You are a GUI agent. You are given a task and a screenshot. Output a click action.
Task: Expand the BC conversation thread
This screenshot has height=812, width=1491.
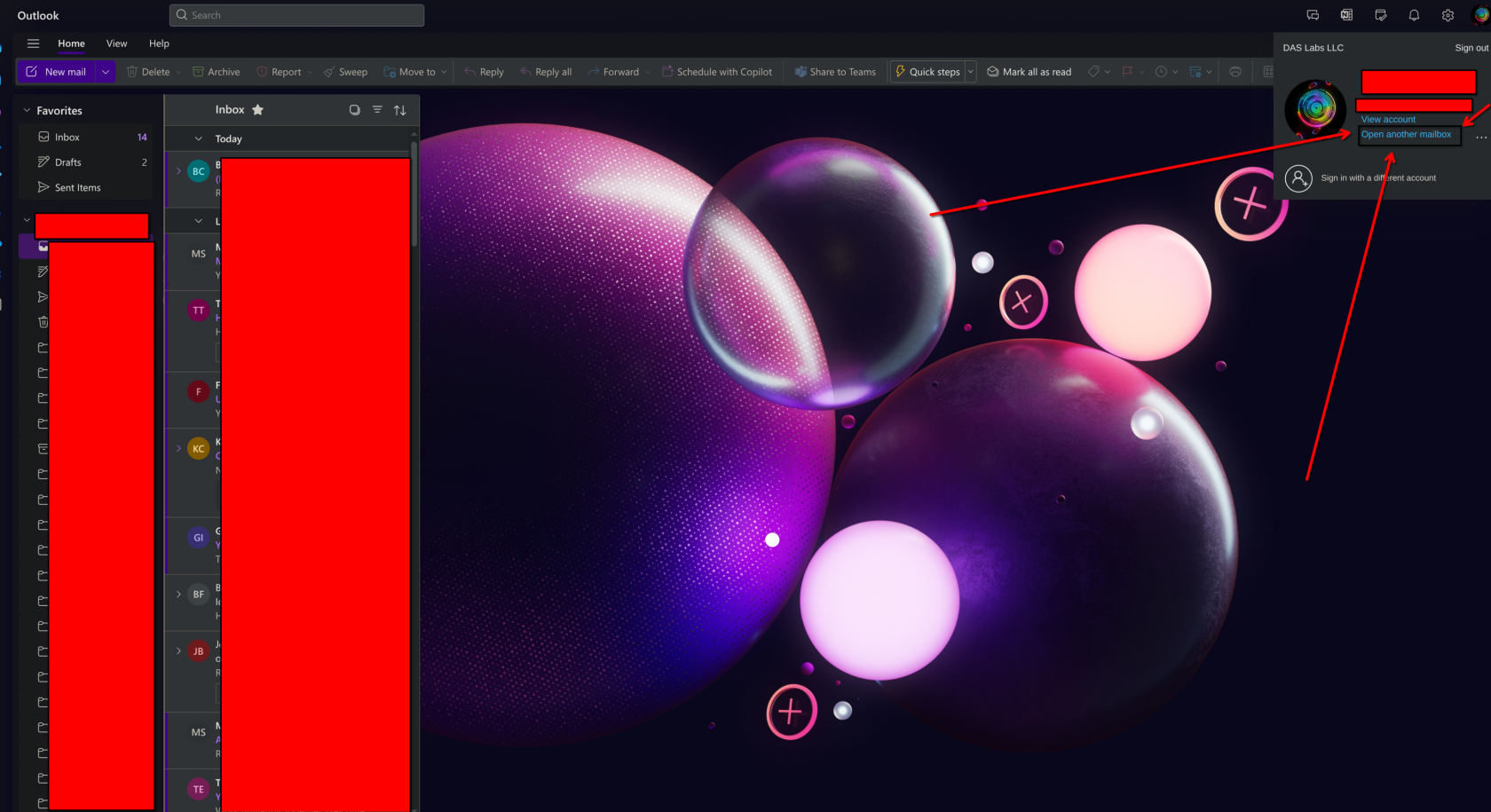click(178, 171)
